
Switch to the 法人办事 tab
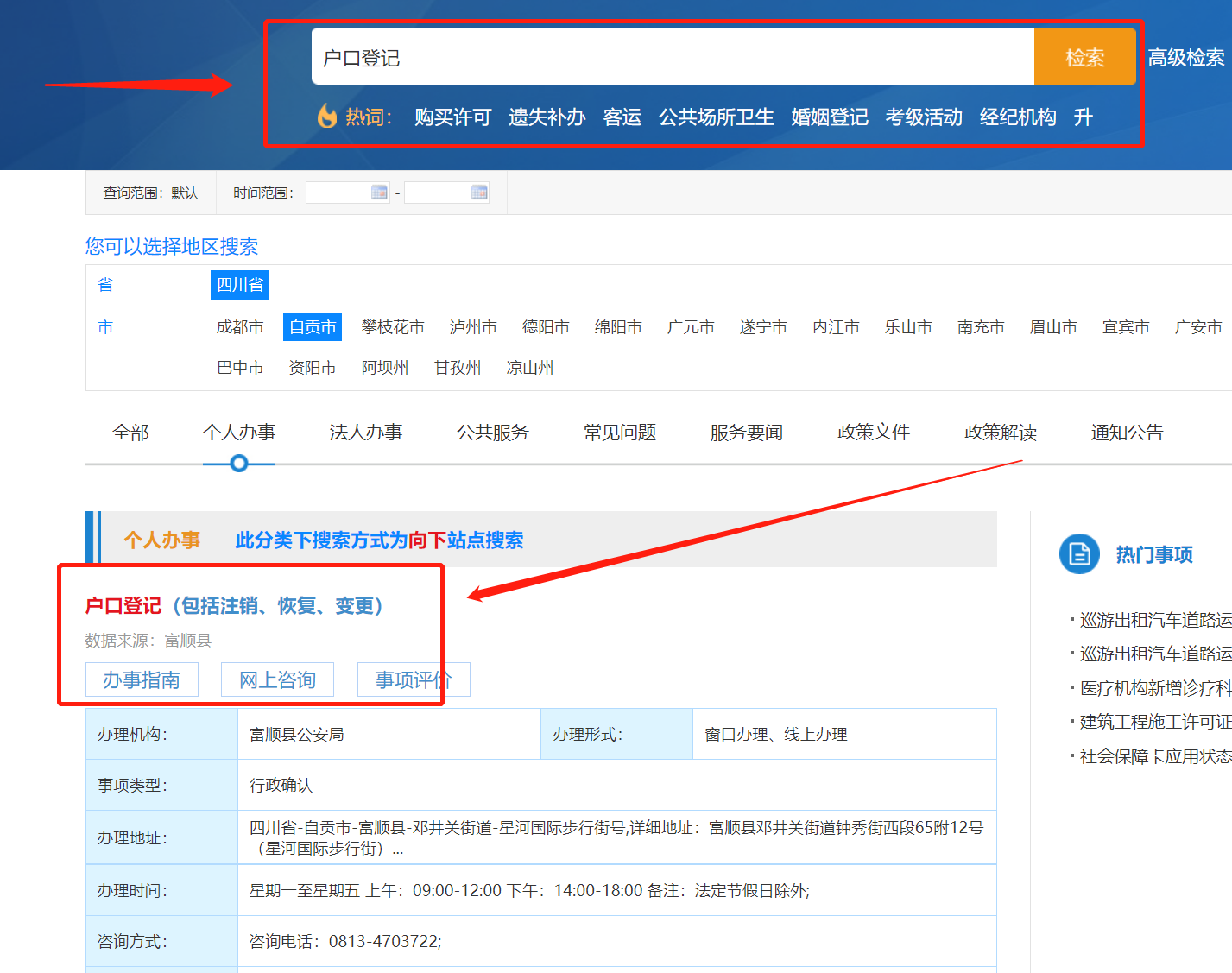point(365,433)
